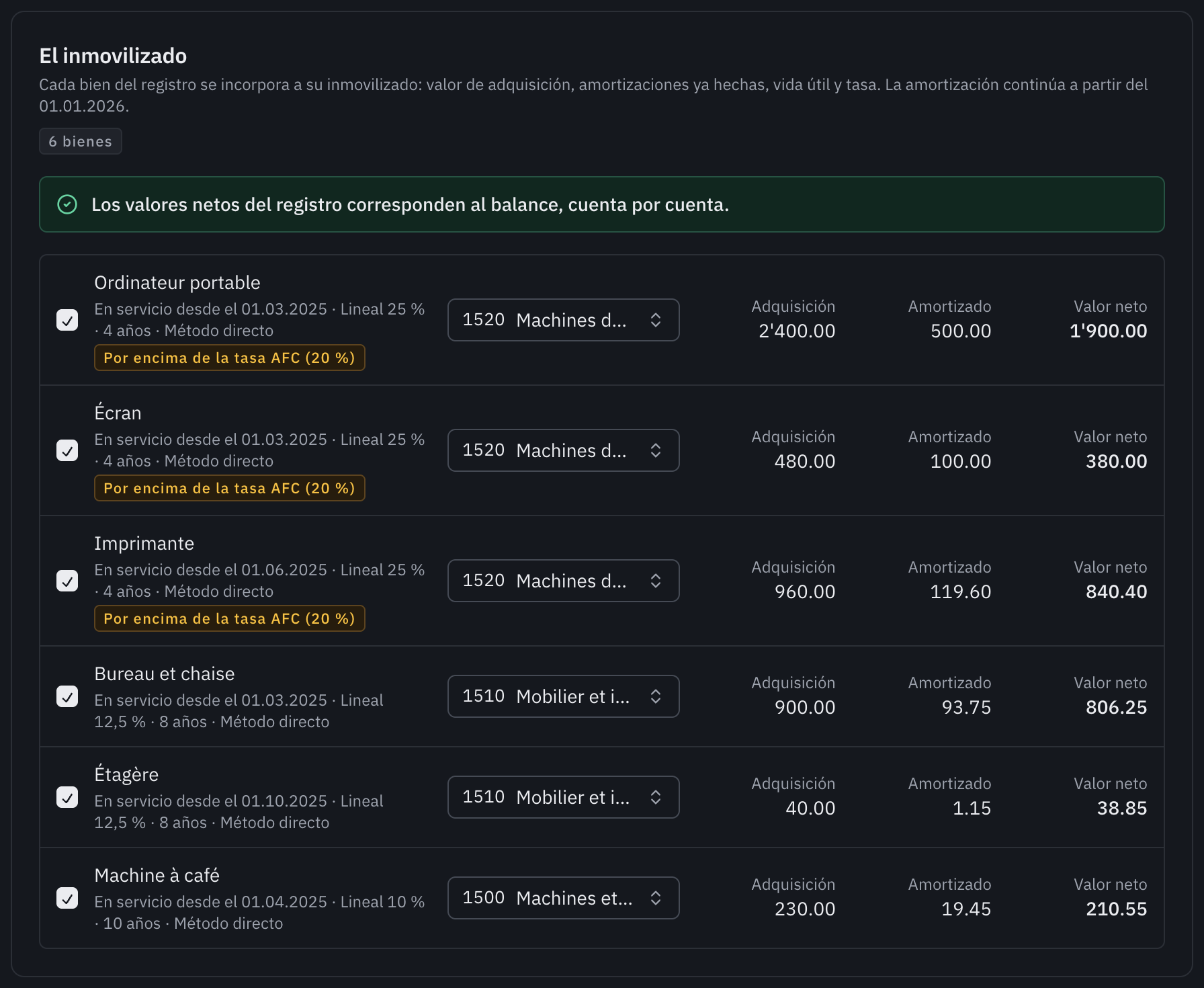The width and height of the screenshot is (1204, 988).
Task: Select the "Ordinateur portable" asset name
Action: [177, 282]
